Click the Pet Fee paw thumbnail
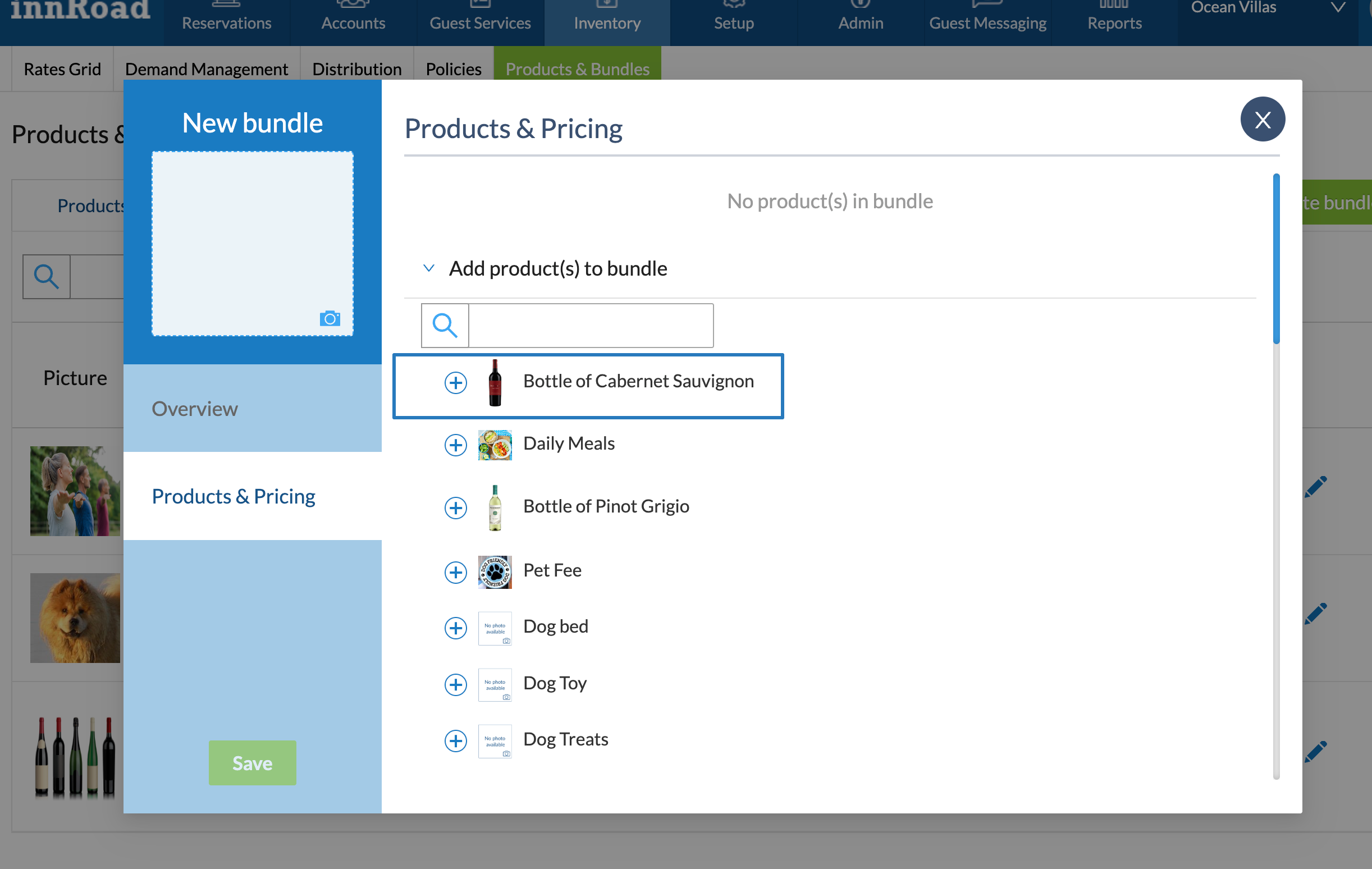This screenshot has width=1372, height=869. click(494, 571)
